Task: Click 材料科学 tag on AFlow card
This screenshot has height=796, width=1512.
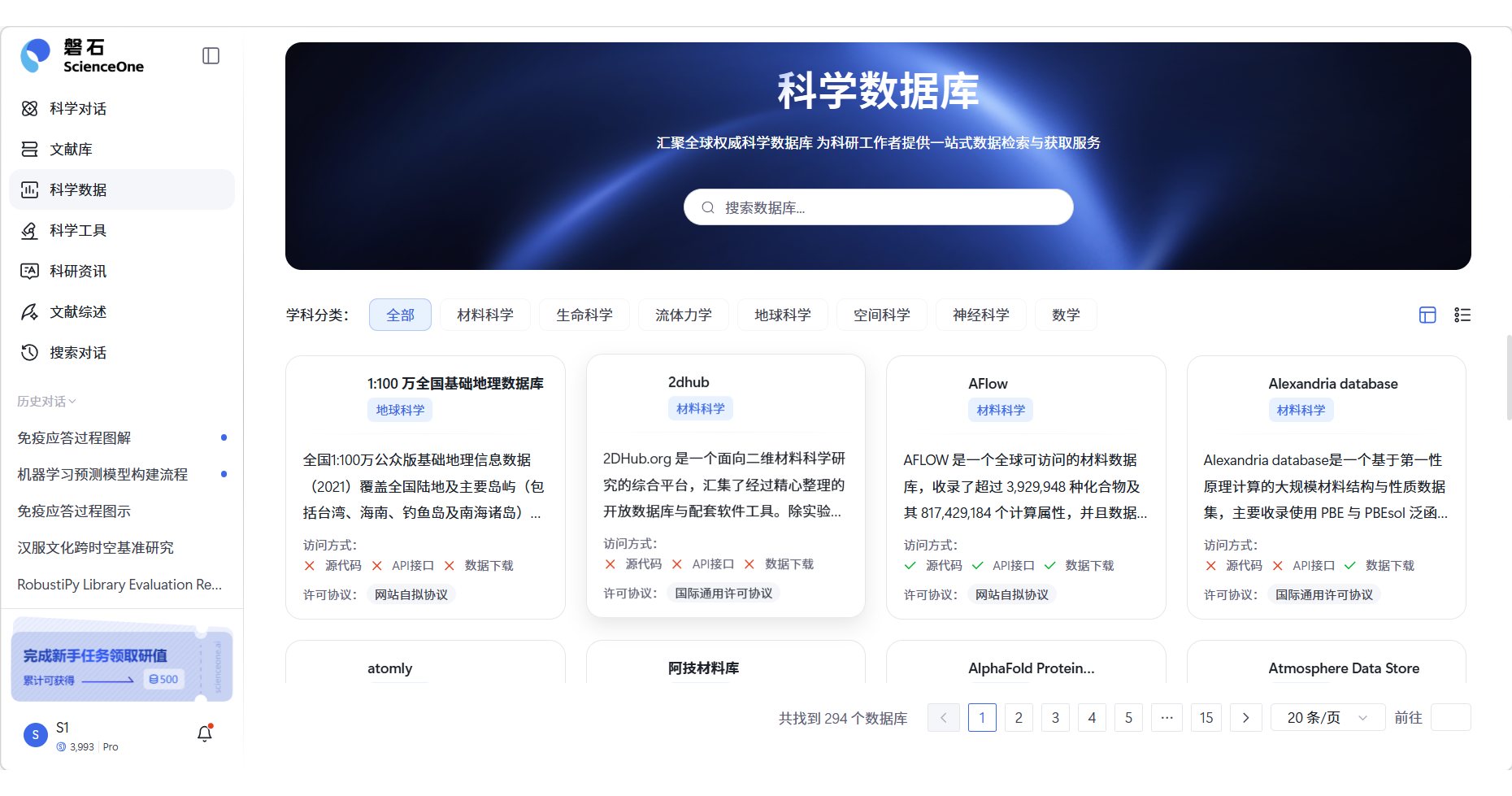Action: [x=1001, y=410]
